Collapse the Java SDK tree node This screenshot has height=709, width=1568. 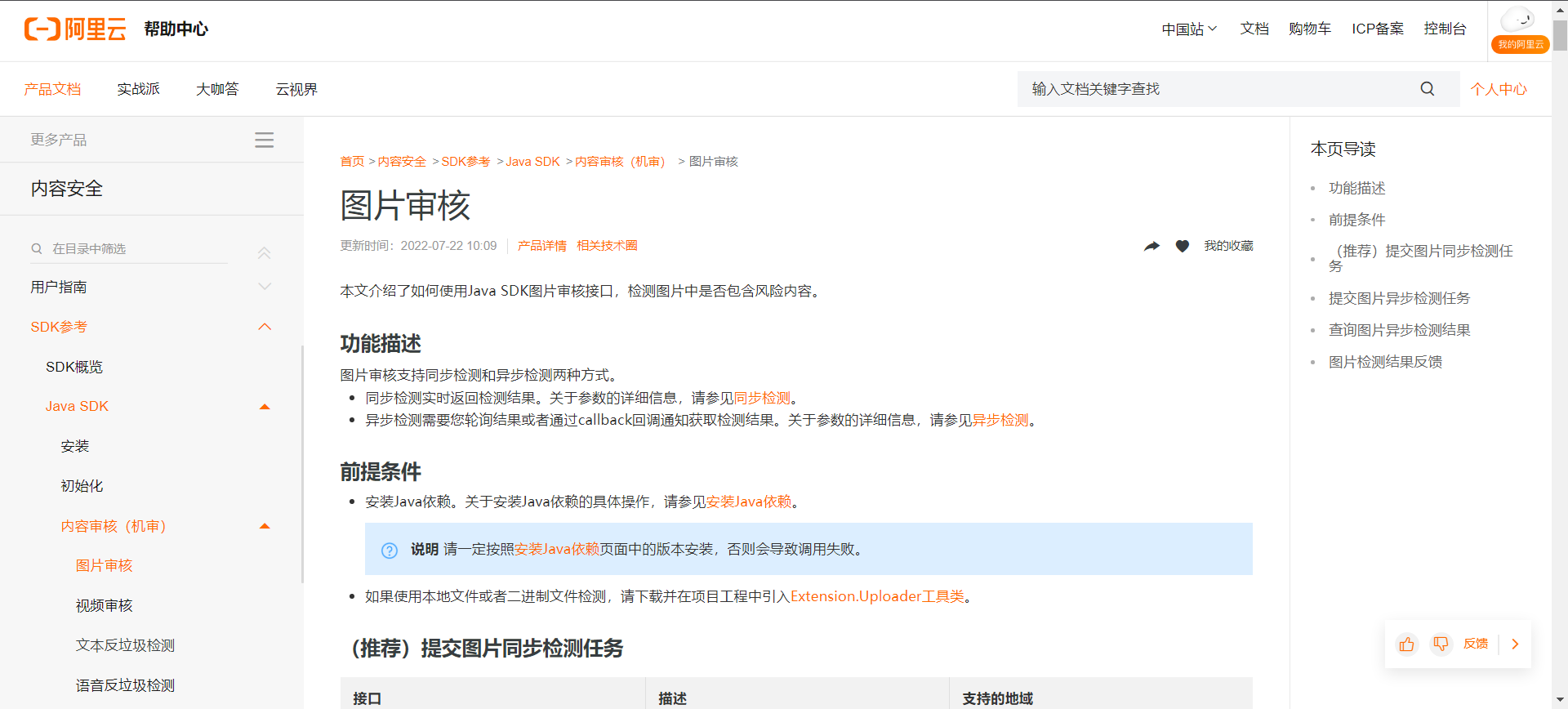click(264, 407)
